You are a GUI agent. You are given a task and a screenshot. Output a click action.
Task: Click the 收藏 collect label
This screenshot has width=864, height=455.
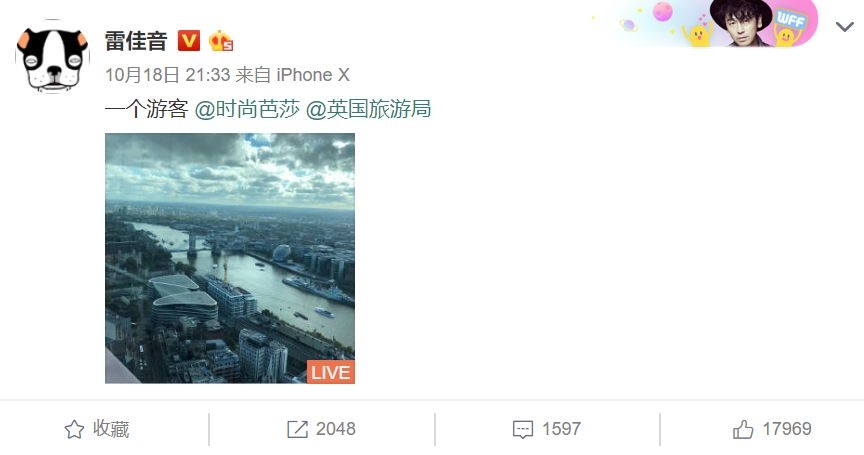[x=111, y=429]
